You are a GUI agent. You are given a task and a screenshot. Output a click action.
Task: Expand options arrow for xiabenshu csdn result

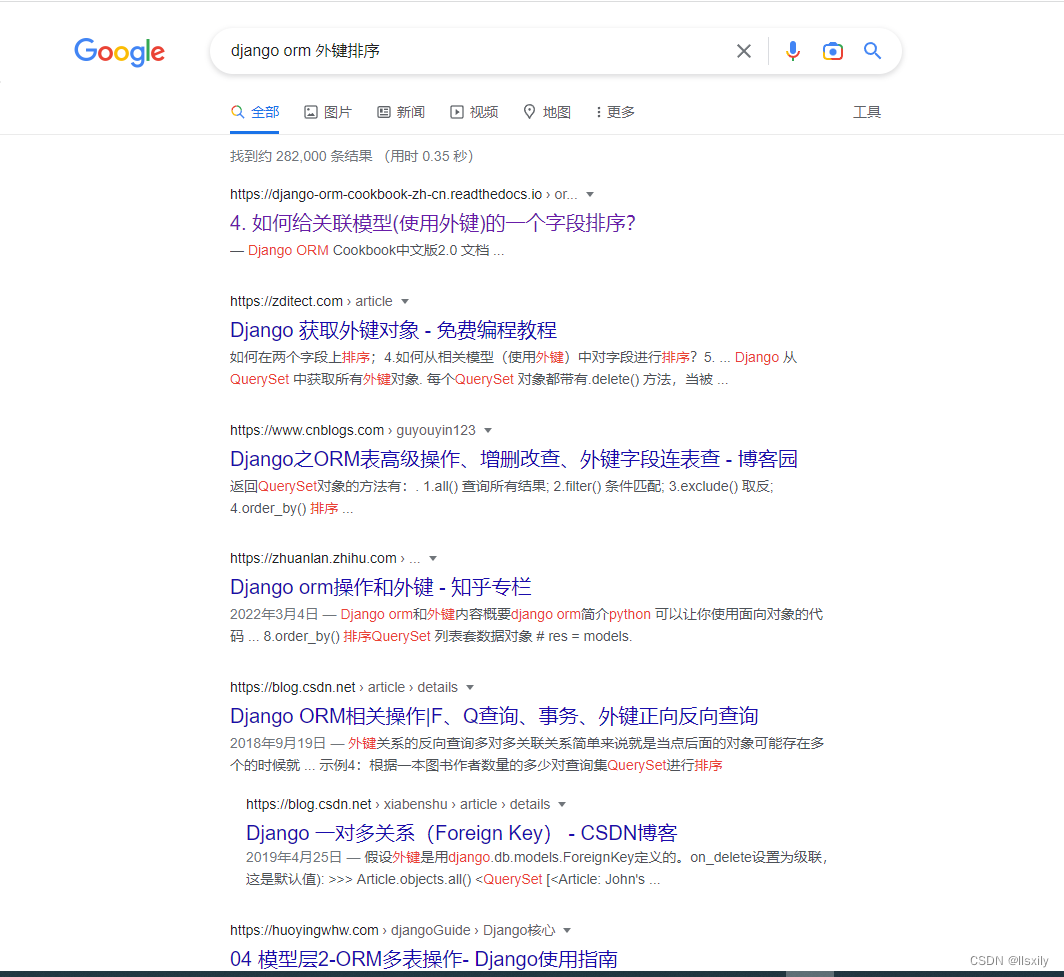point(562,804)
